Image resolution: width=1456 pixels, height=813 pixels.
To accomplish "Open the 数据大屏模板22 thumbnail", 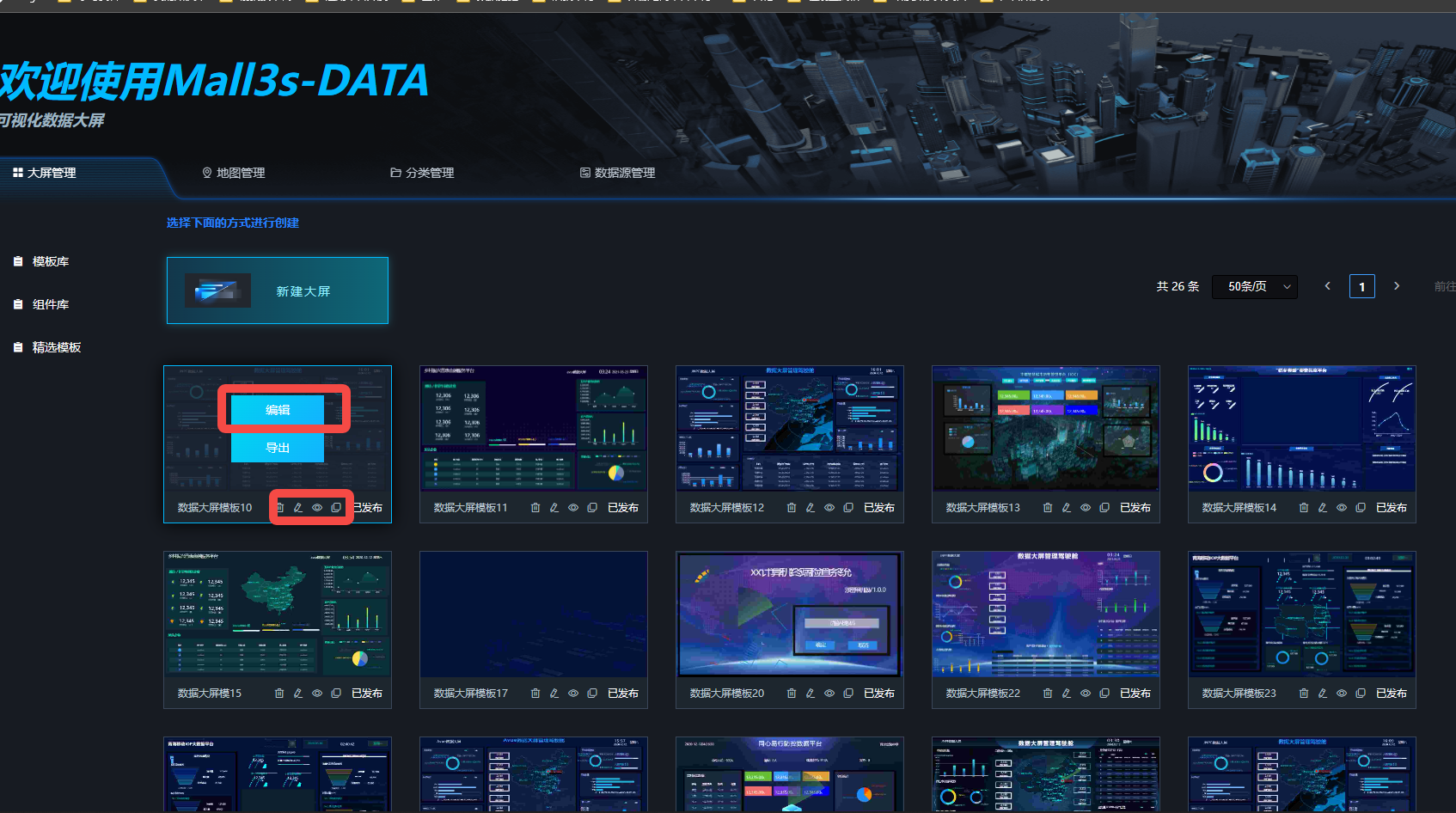I will pos(1046,614).
